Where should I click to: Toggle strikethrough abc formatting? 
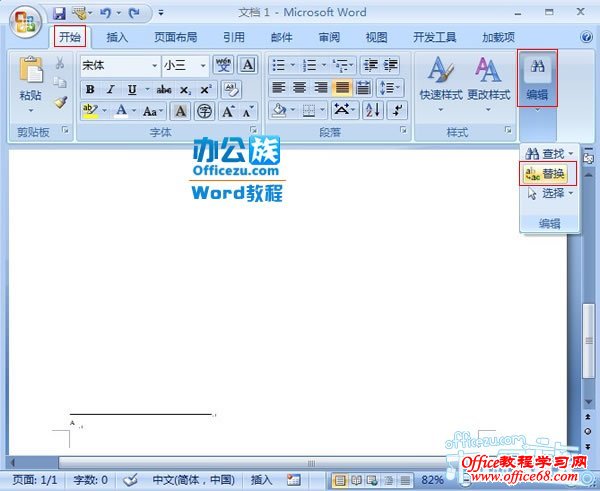(164, 90)
